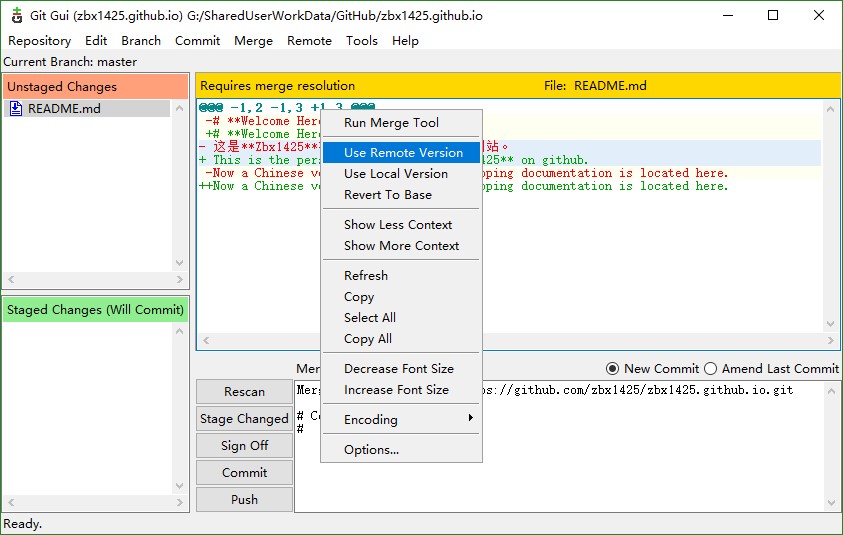
Task: Open the Branch menu
Action: [141, 41]
